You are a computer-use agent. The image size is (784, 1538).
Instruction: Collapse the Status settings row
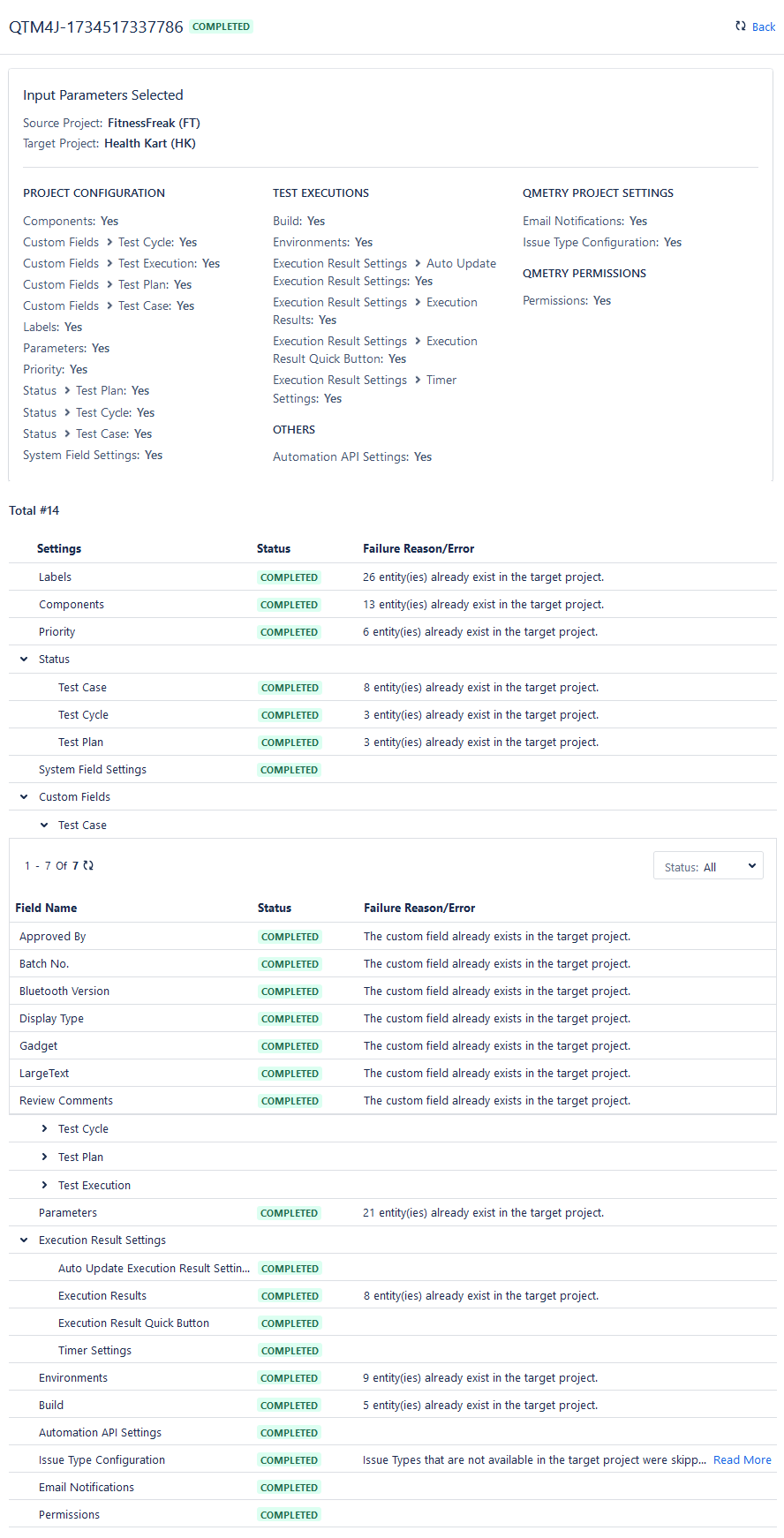click(24, 660)
